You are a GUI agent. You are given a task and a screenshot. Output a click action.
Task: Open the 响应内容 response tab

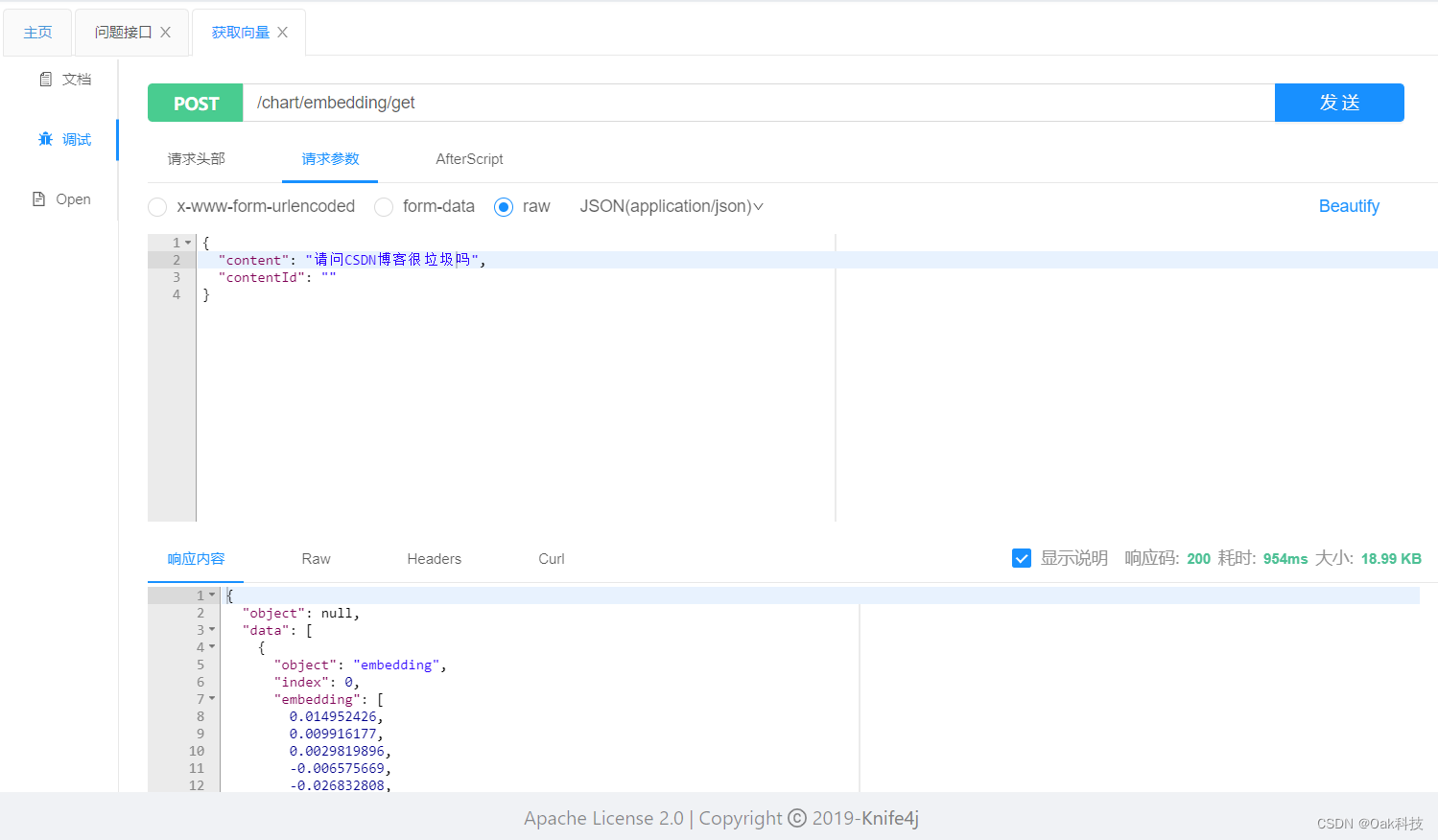pos(196,559)
